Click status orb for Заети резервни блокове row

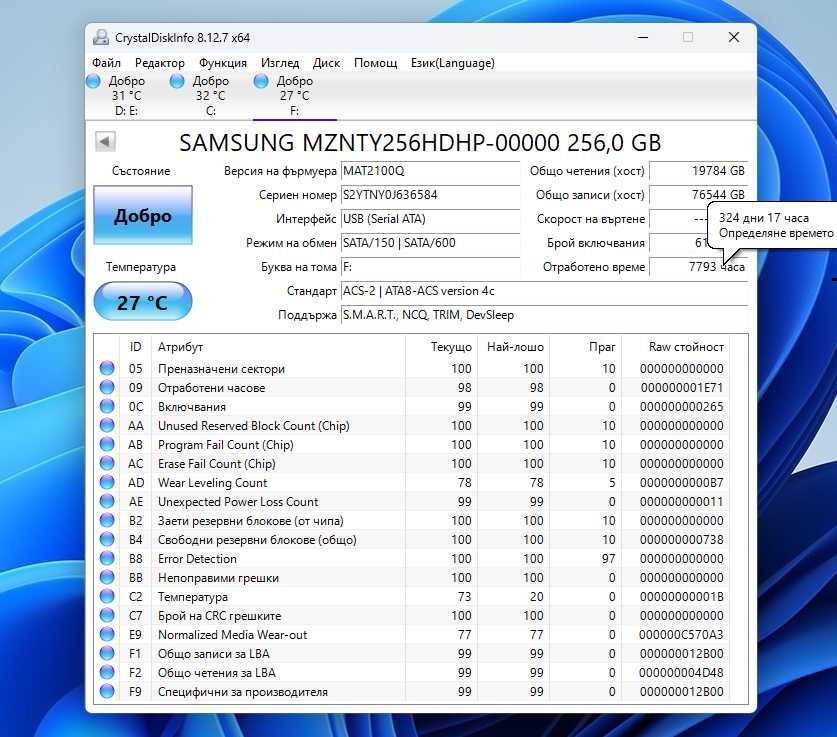point(107,520)
